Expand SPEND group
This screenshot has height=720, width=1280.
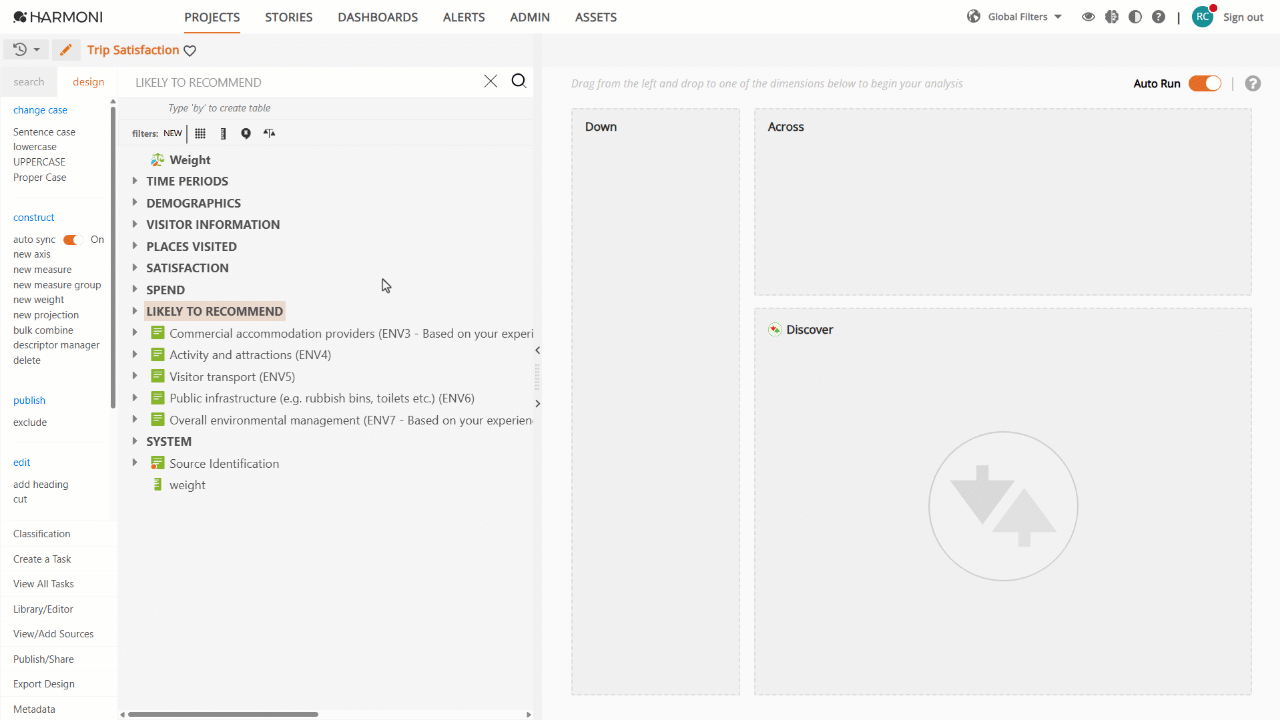pos(135,290)
